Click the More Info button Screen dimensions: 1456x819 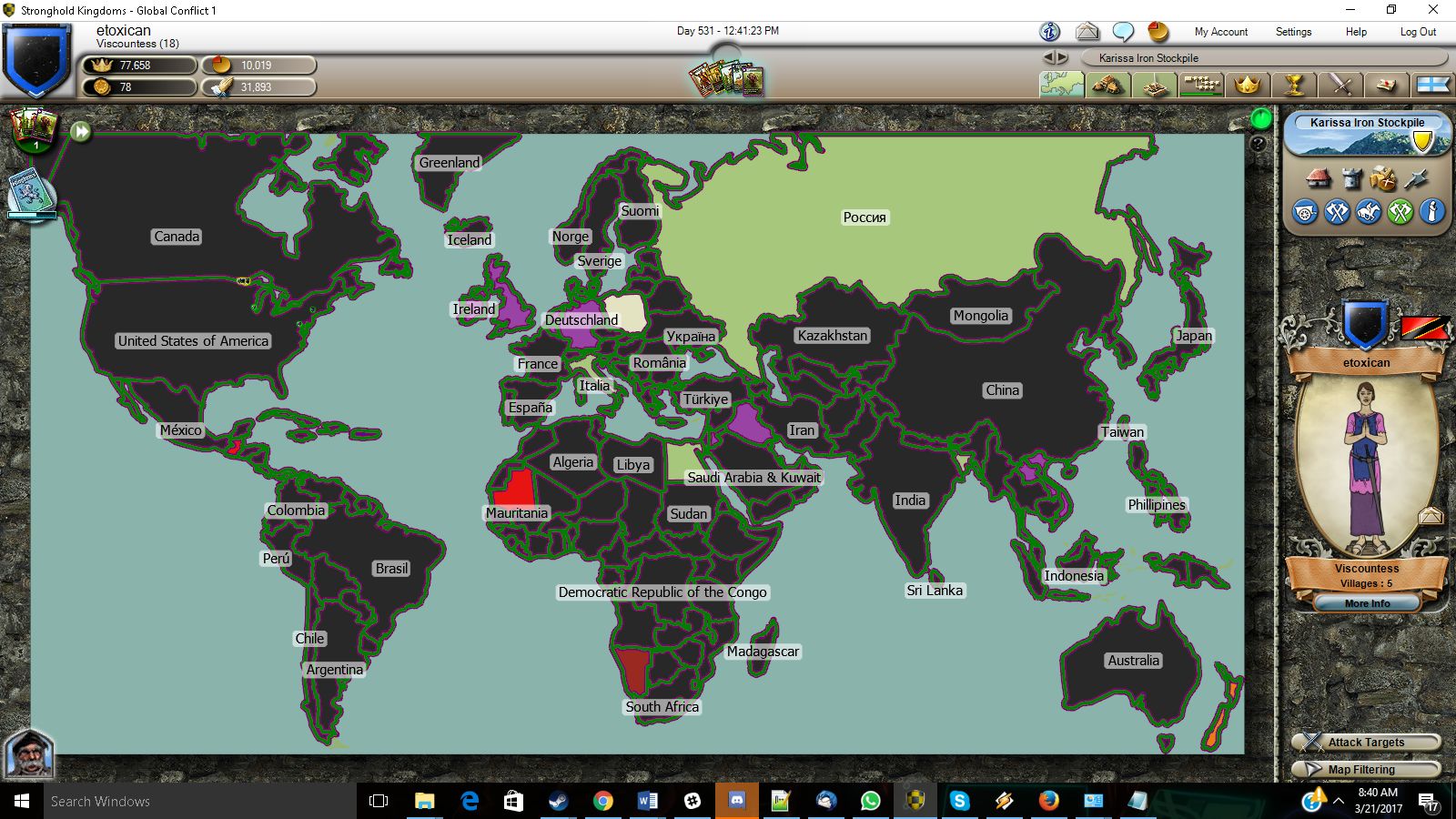pos(1367,603)
